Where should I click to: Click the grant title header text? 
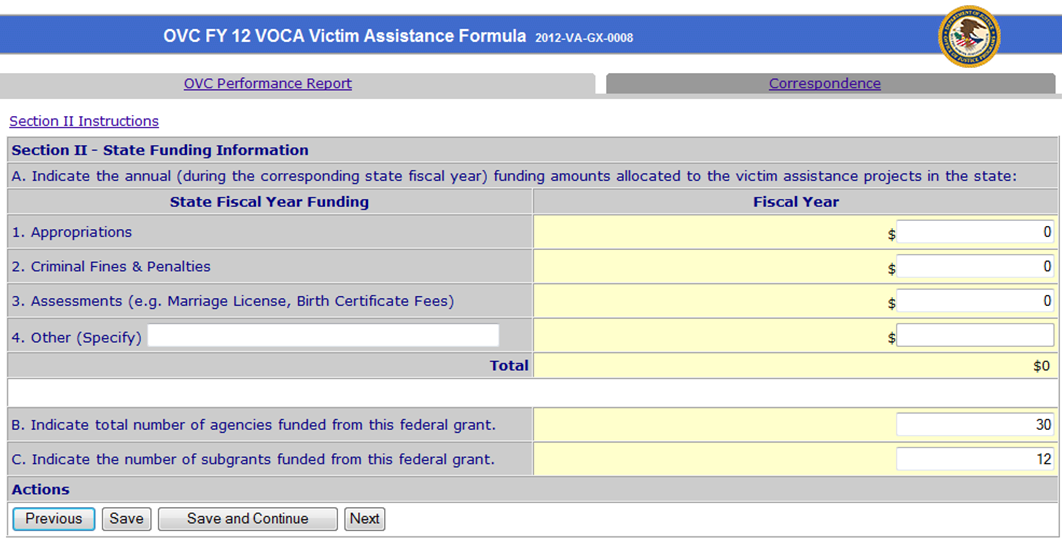click(x=344, y=37)
